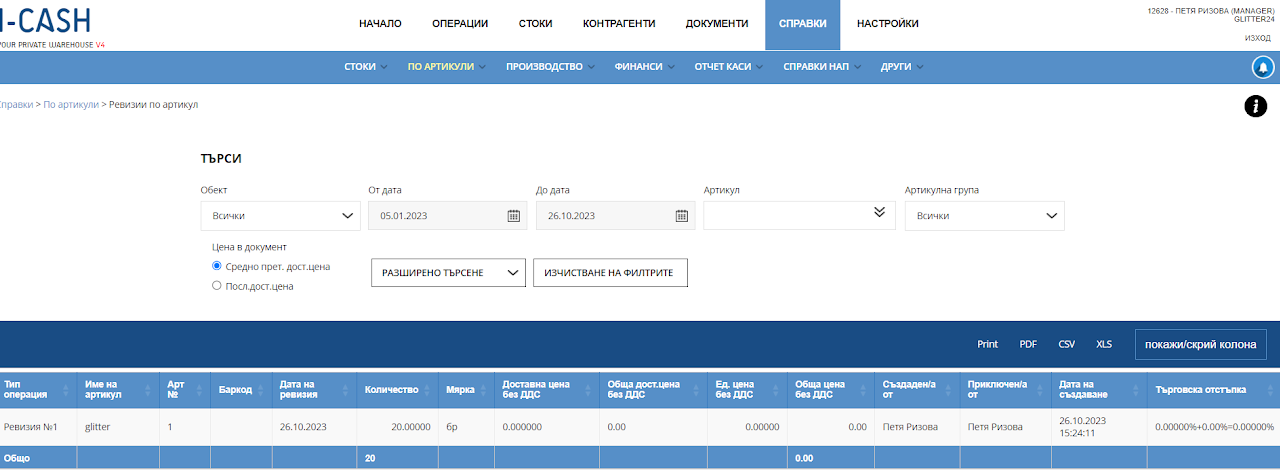1280x473 pixels.
Task: Click покажи/скрий колона button
Action: 1201,344
